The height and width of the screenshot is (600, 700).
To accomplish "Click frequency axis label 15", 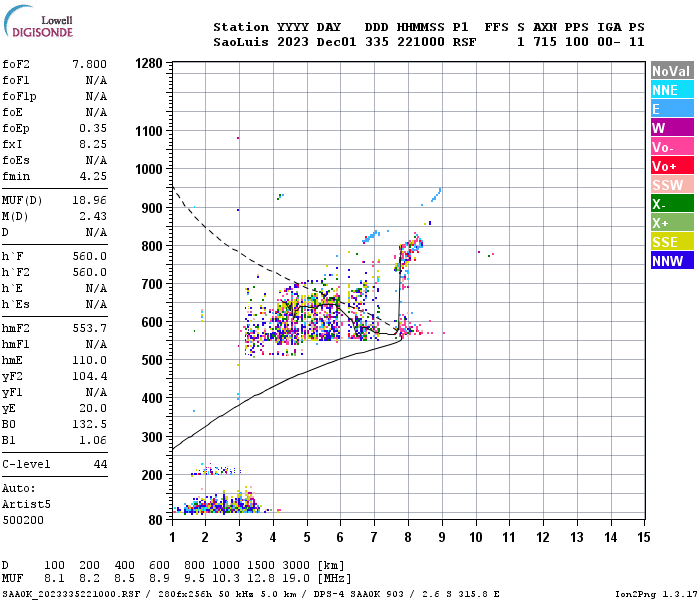I will point(644,537).
